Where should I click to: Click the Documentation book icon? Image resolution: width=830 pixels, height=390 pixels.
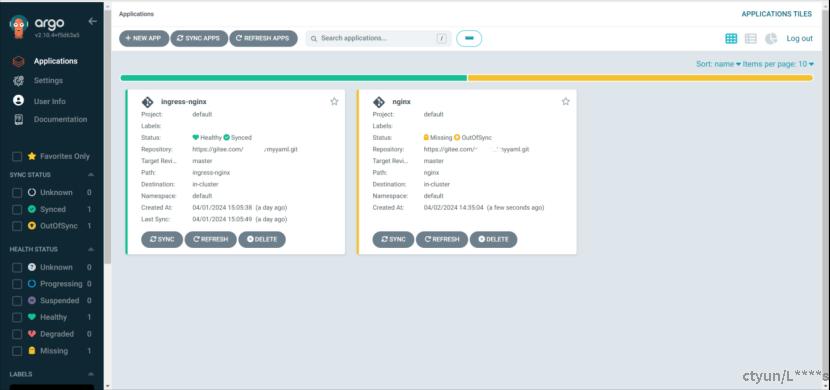(19, 120)
